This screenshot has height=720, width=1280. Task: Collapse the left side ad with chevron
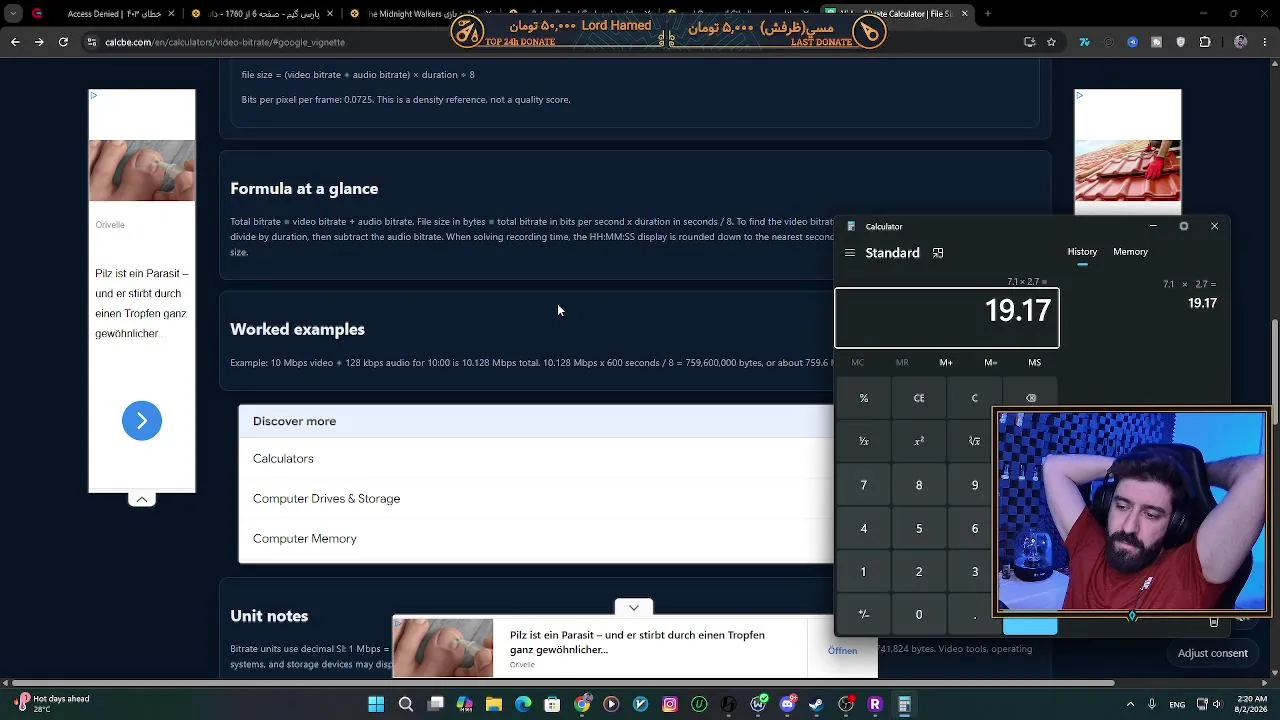click(142, 499)
